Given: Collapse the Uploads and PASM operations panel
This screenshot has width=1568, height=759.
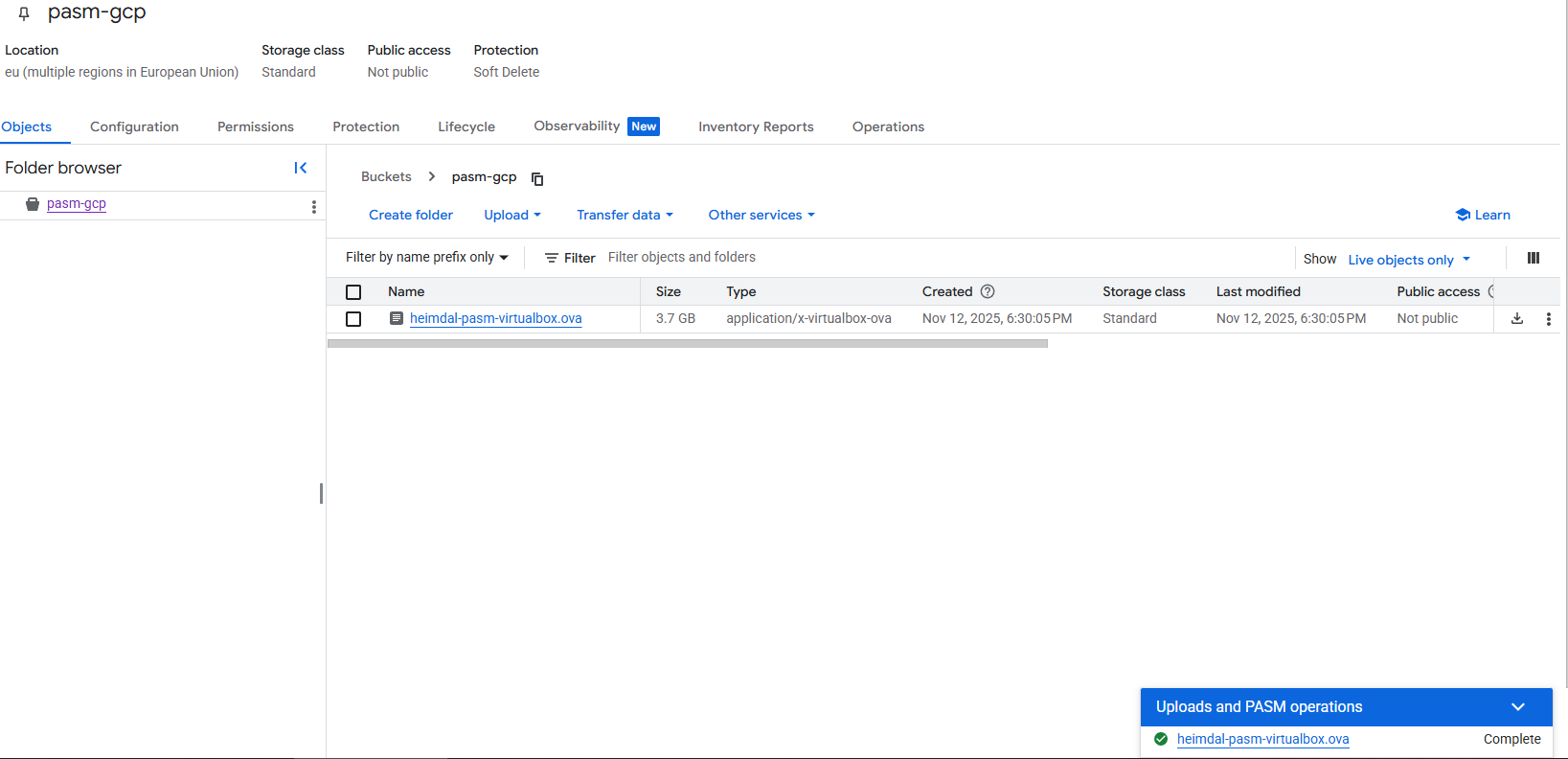Looking at the screenshot, I should point(1518,707).
